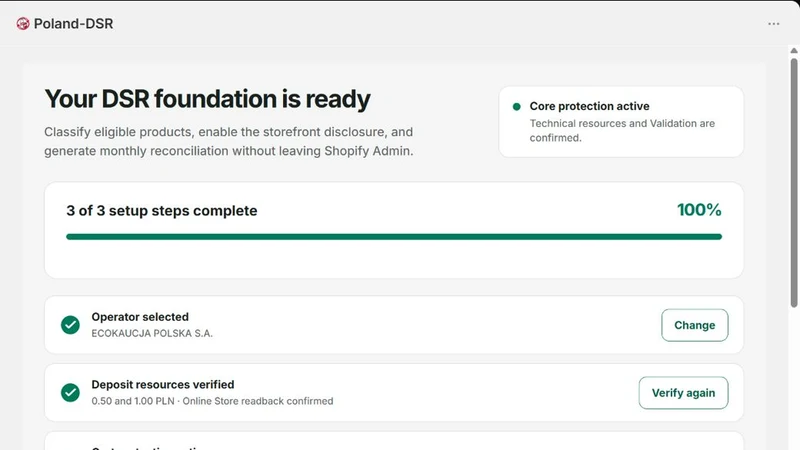
Task: Click the 'Core protection active' status text
Action: [x=589, y=106]
